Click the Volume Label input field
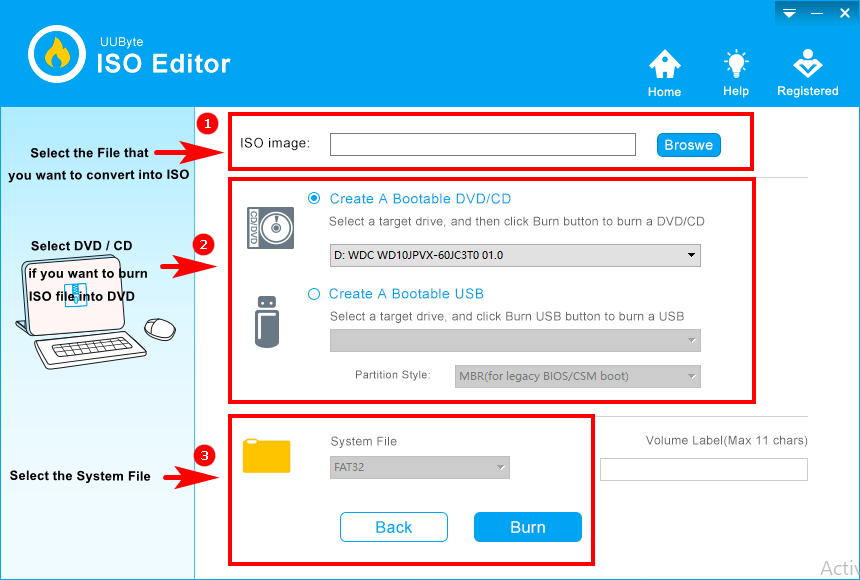Screen dimensions: 860x580 pos(704,469)
